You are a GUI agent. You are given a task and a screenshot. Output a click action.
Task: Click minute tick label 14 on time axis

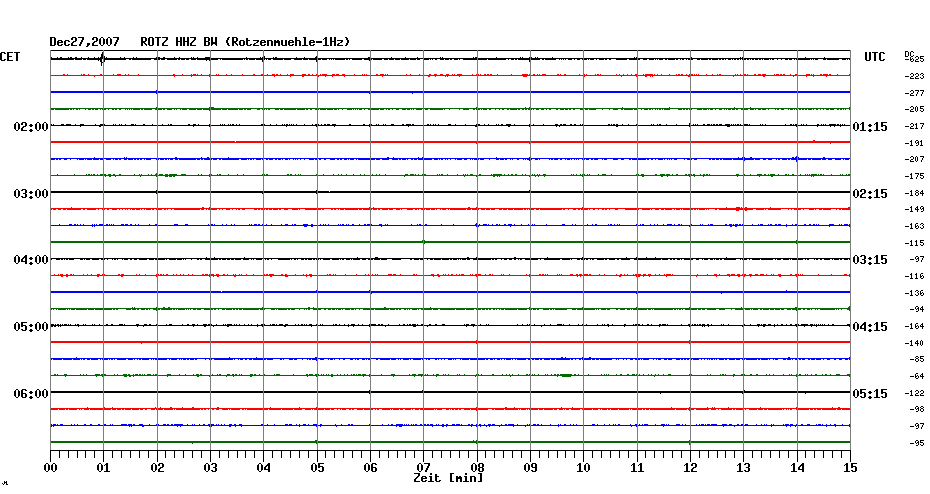click(x=797, y=468)
